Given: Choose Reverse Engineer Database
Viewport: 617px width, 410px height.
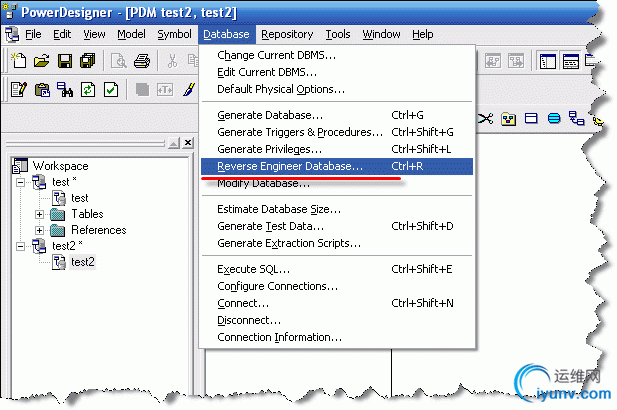Looking at the screenshot, I should 337,166.
